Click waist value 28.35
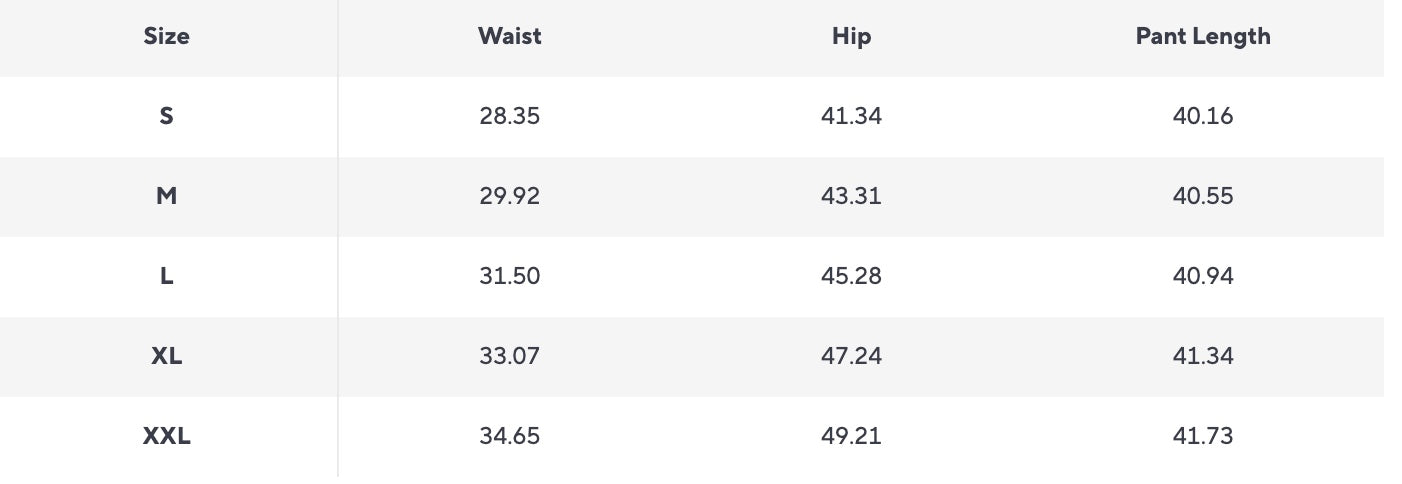This screenshot has height=484, width=1402. click(509, 116)
